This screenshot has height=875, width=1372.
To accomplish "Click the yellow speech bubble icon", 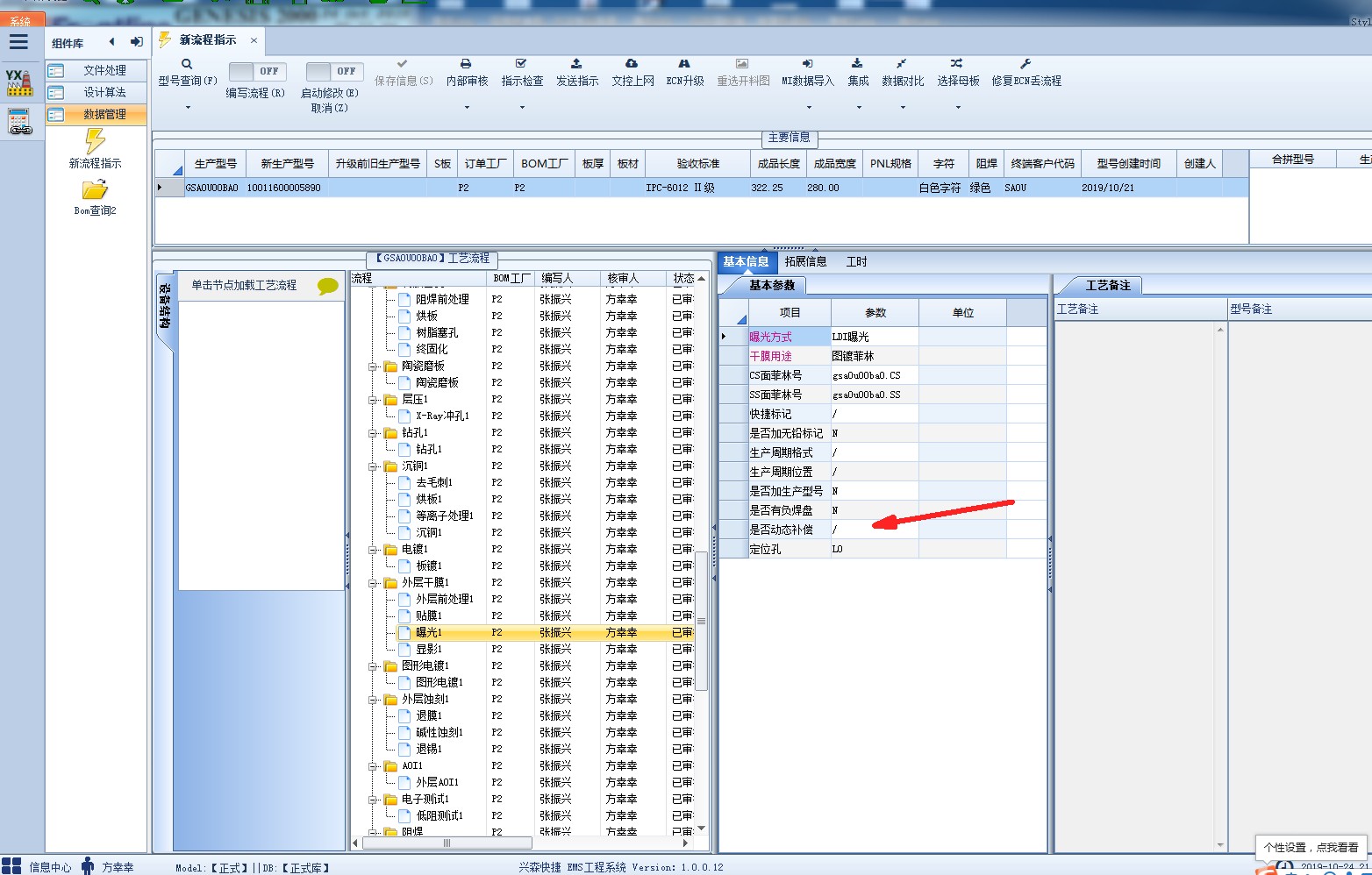I will (x=328, y=286).
